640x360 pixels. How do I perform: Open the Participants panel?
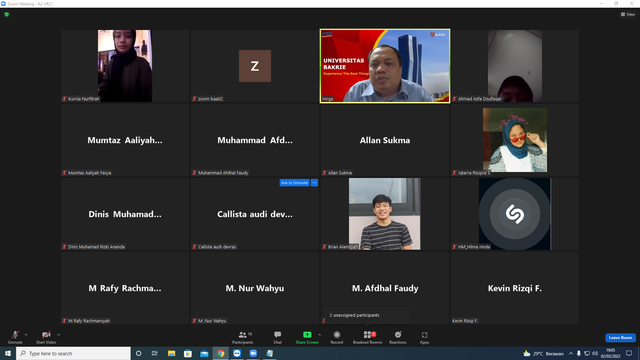(243, 337)
